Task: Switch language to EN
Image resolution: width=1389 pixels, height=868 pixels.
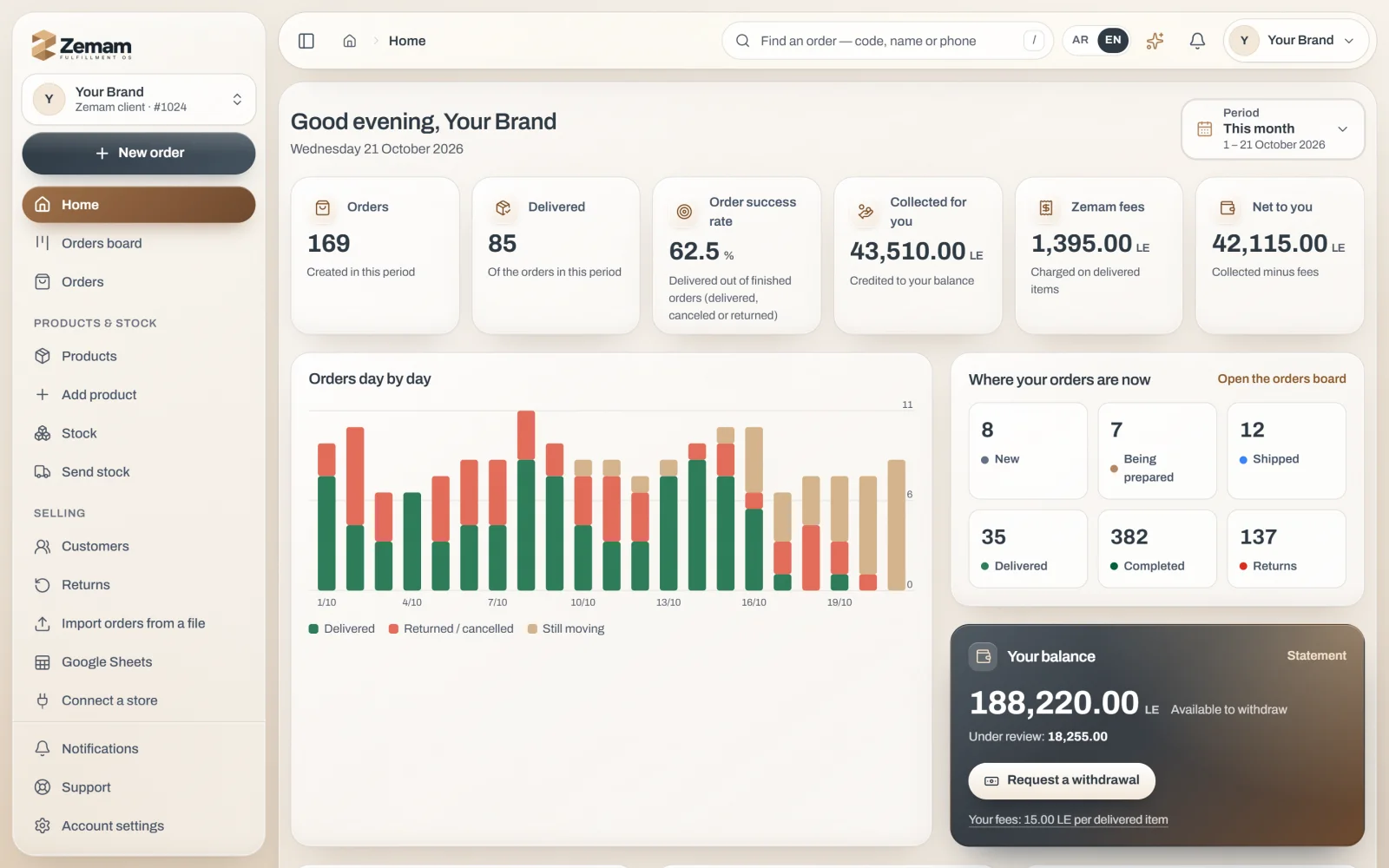Action: [1113, 40]
